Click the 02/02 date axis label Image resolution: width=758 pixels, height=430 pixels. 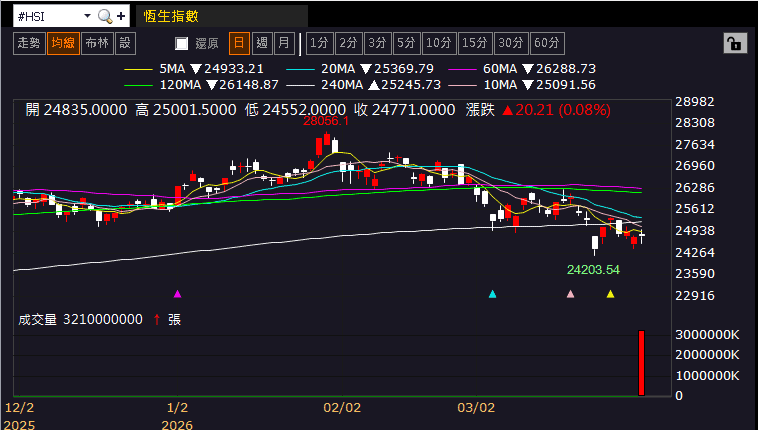coord(342,408)
